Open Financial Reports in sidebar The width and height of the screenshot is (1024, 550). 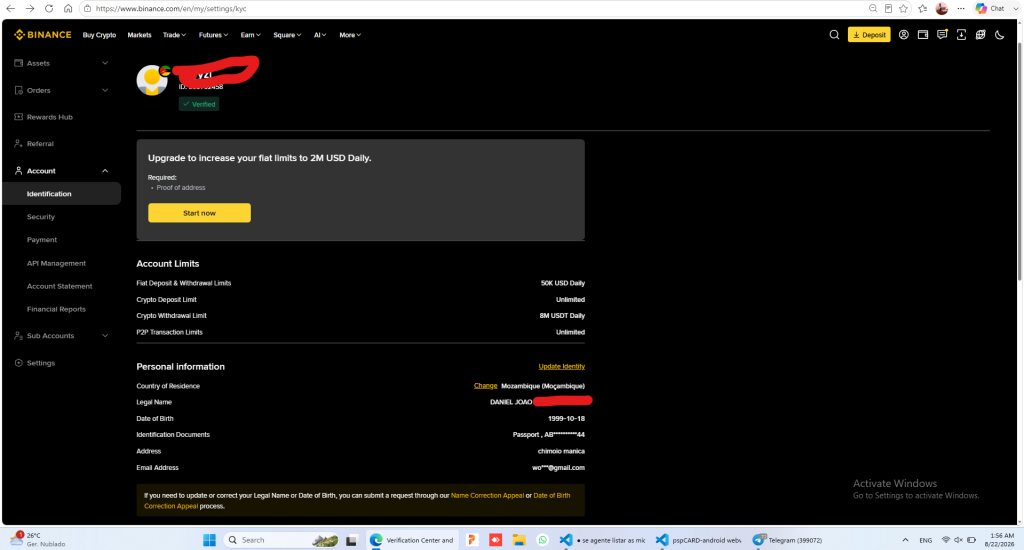[56, 309]
